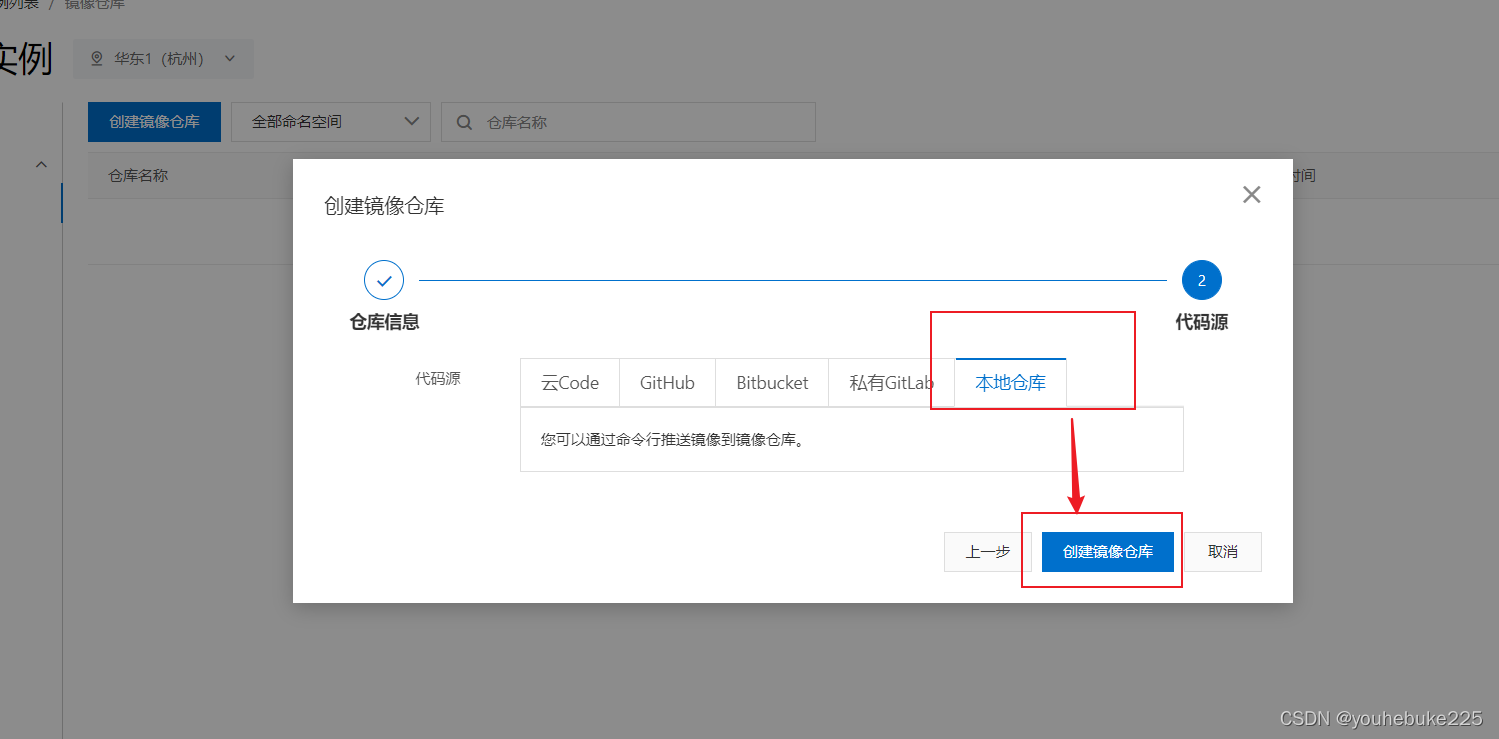Click the location pin icon beside 华东1
This screenshot has height=739, width=1499.
[97, 59]
